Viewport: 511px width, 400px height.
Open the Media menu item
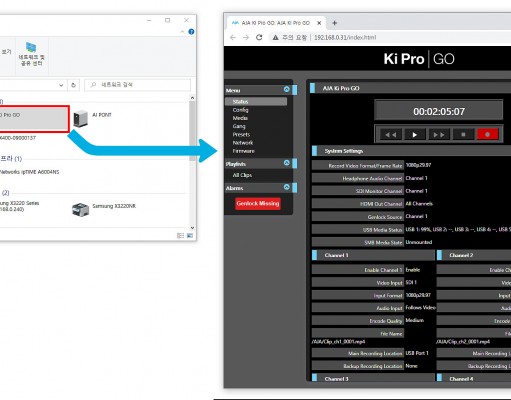240,118
